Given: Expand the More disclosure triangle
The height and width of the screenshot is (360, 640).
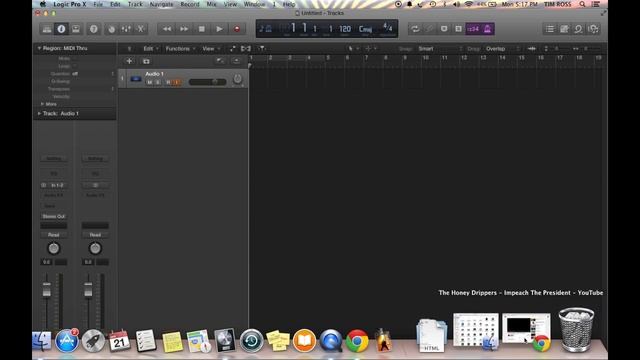Looking at the screenshot, I should pyautogui.click(x=42, y=104).
